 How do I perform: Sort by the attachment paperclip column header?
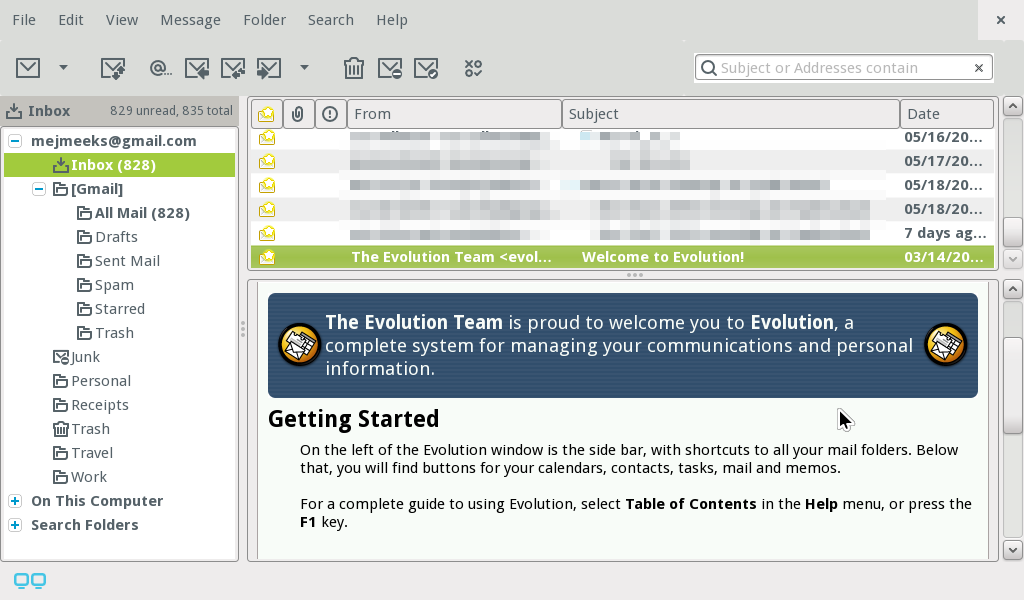click(298, 114)
